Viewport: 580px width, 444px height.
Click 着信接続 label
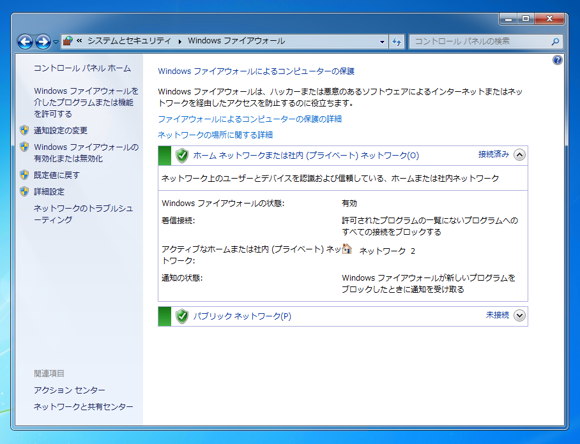pos(178,221)
